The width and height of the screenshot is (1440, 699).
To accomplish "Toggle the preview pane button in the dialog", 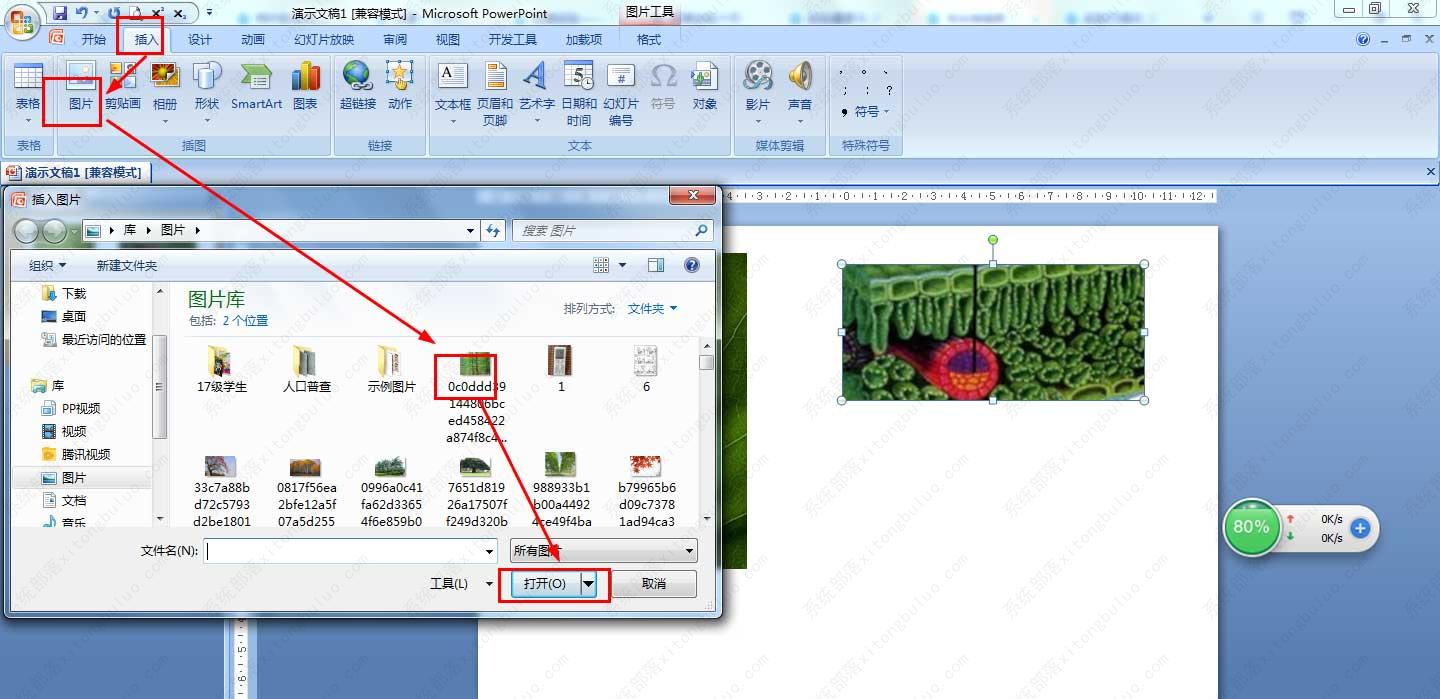I will click(x=656, y=265).
